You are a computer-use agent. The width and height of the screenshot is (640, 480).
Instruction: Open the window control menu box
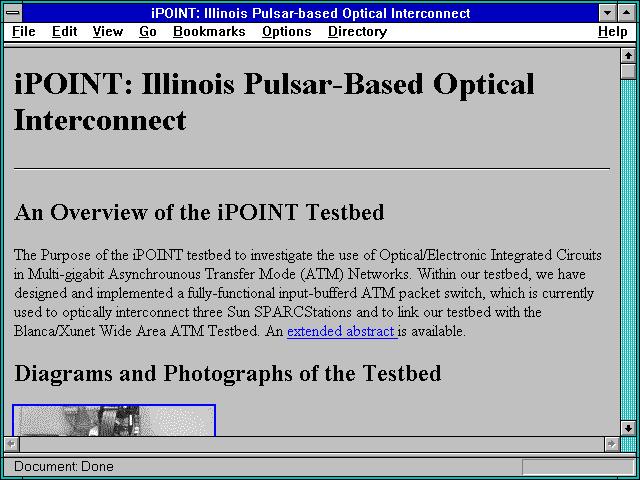point(13,13)
